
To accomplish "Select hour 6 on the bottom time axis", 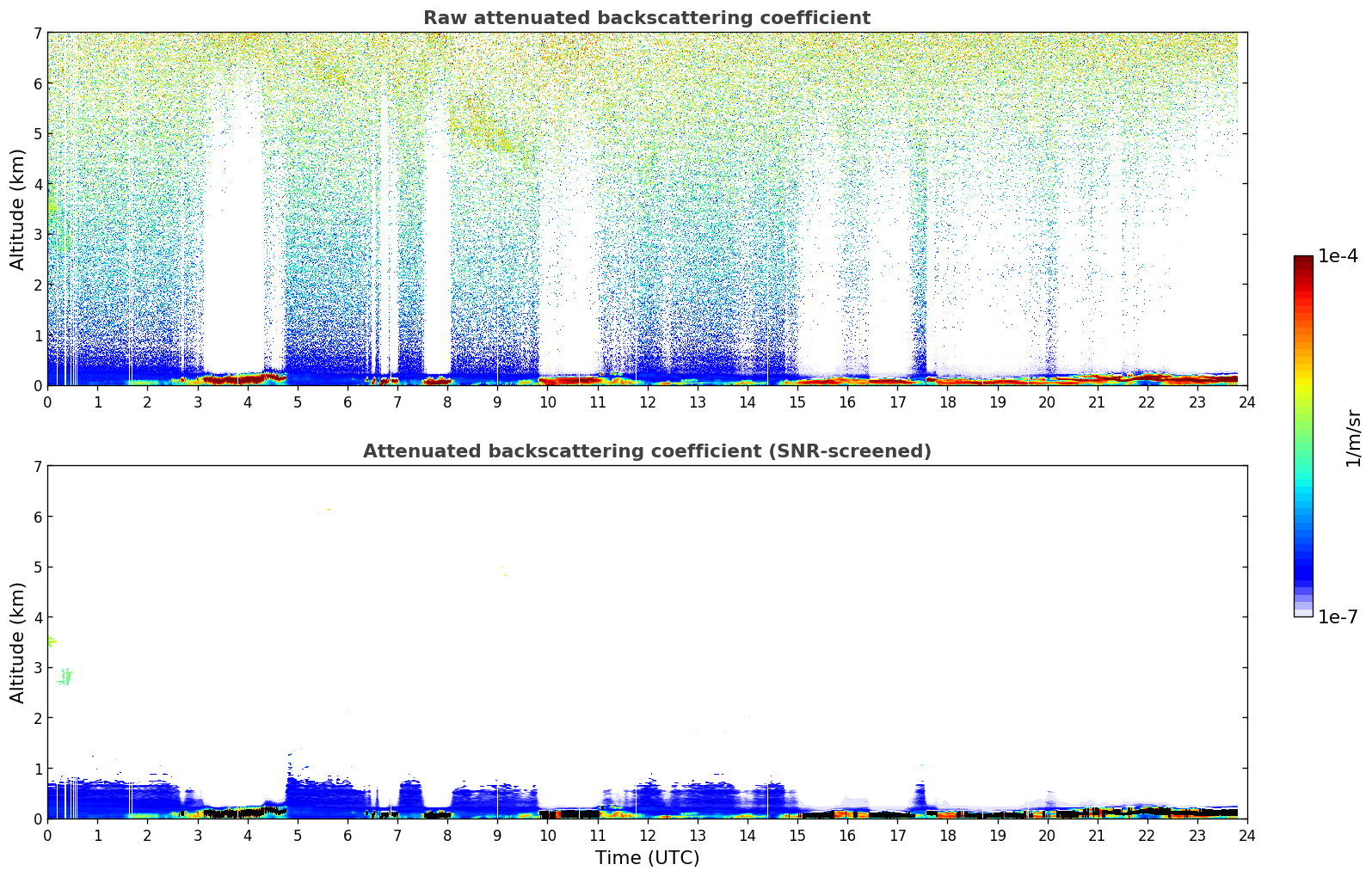I will click(348, 836).
